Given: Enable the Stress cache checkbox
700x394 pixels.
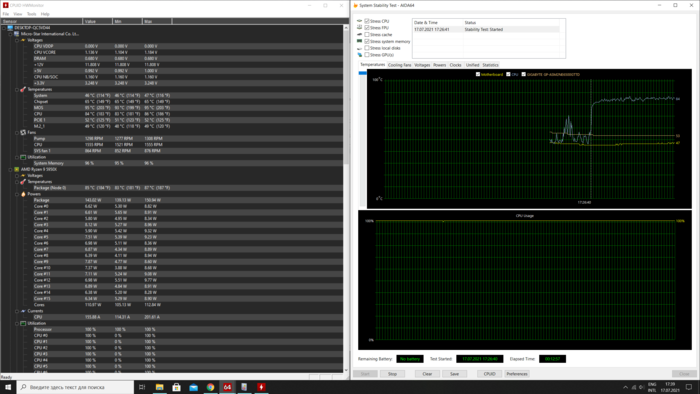Looking at the screenshot, I should tap(367, 34).
